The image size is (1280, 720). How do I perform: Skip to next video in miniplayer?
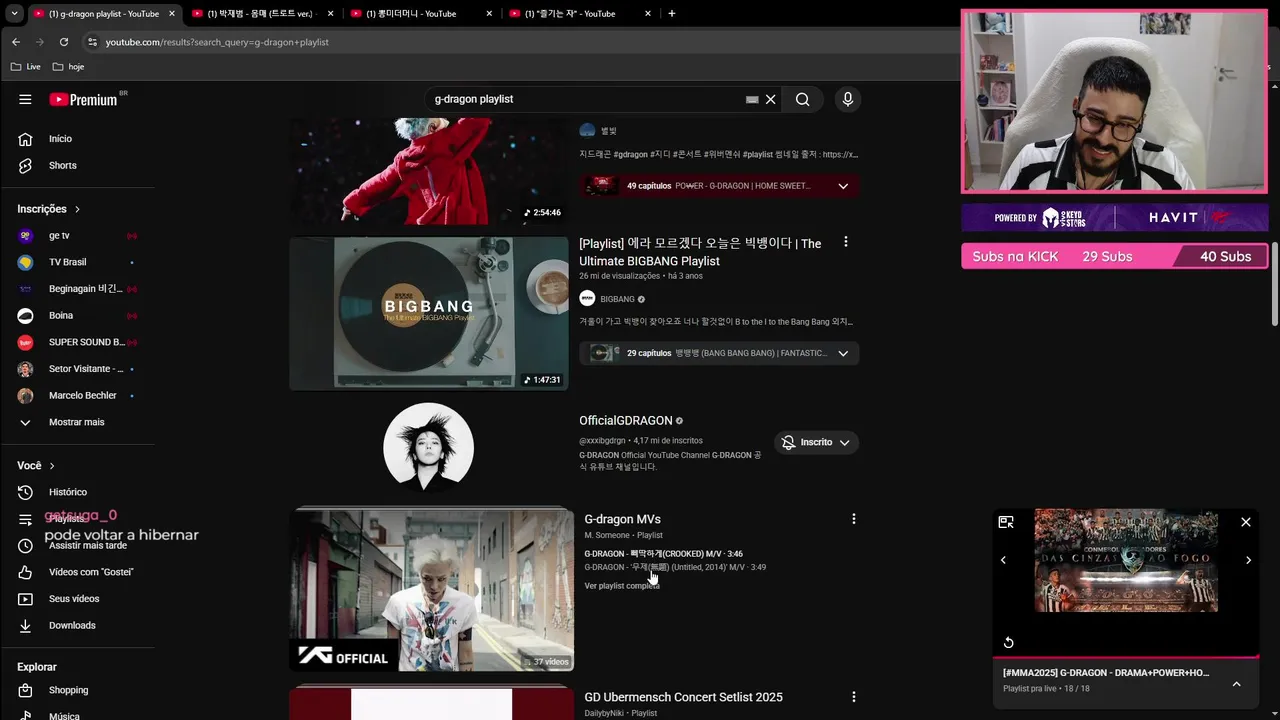(1248, 560)
